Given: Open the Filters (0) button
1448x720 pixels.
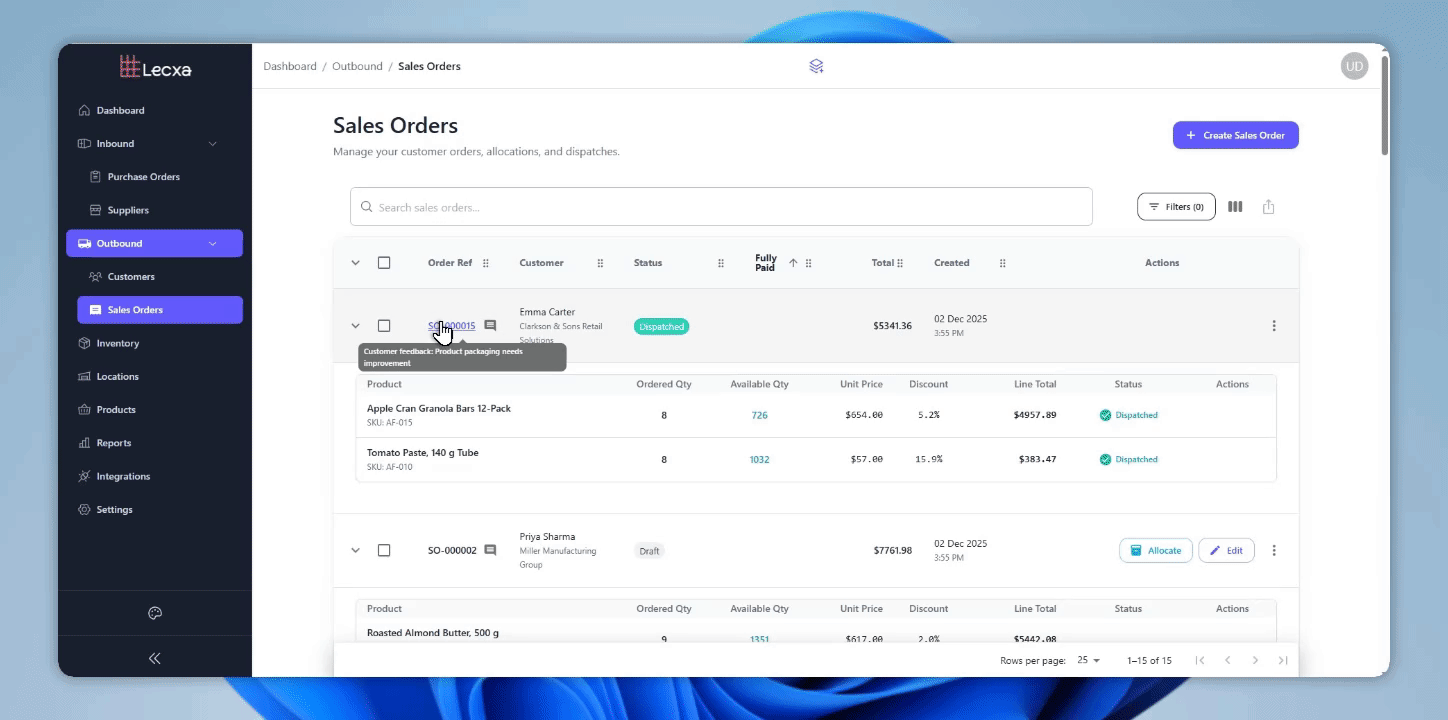Looking at the screenshot, I should pos(1176,207).
